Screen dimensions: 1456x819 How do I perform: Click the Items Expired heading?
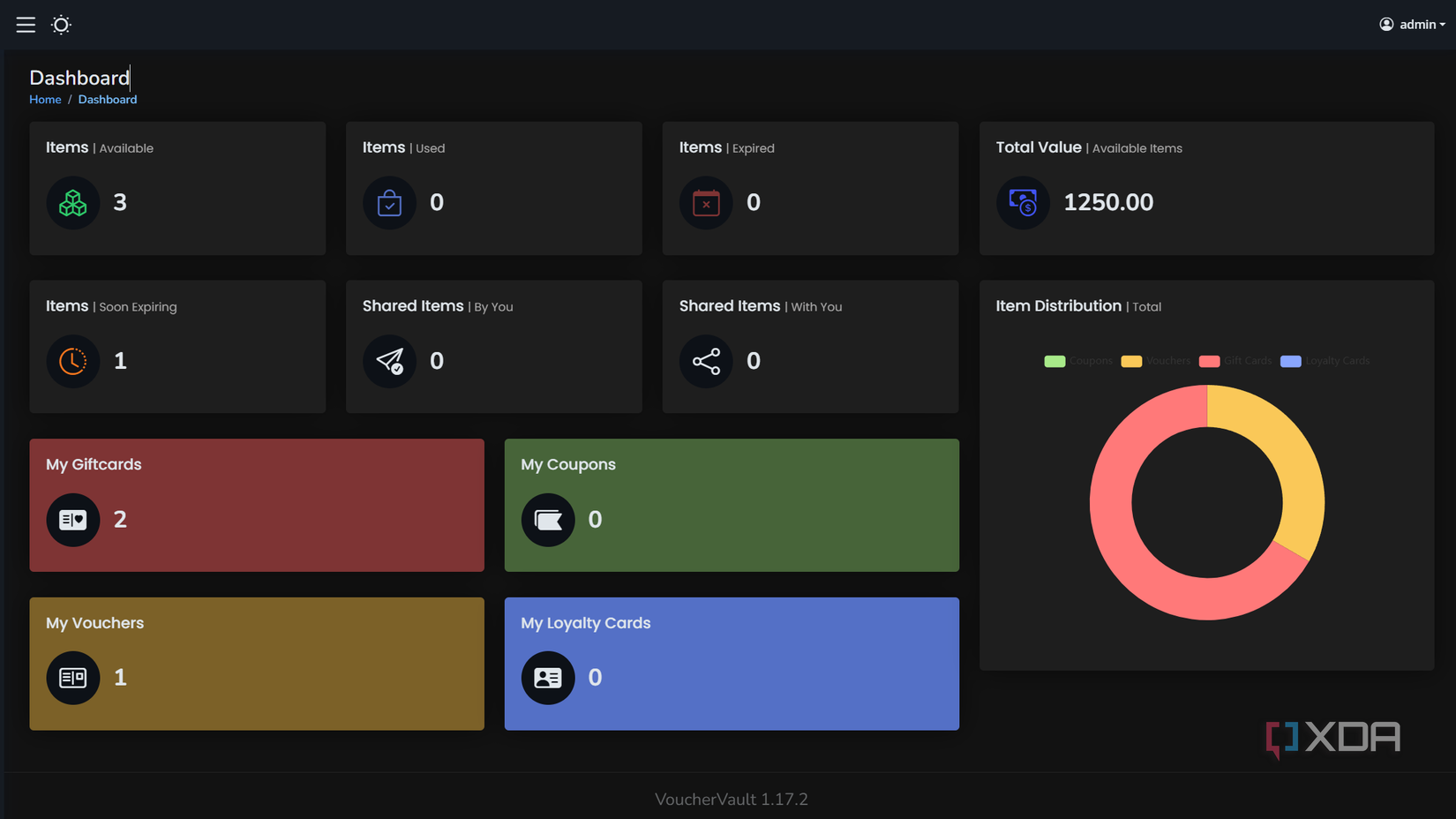727,147
